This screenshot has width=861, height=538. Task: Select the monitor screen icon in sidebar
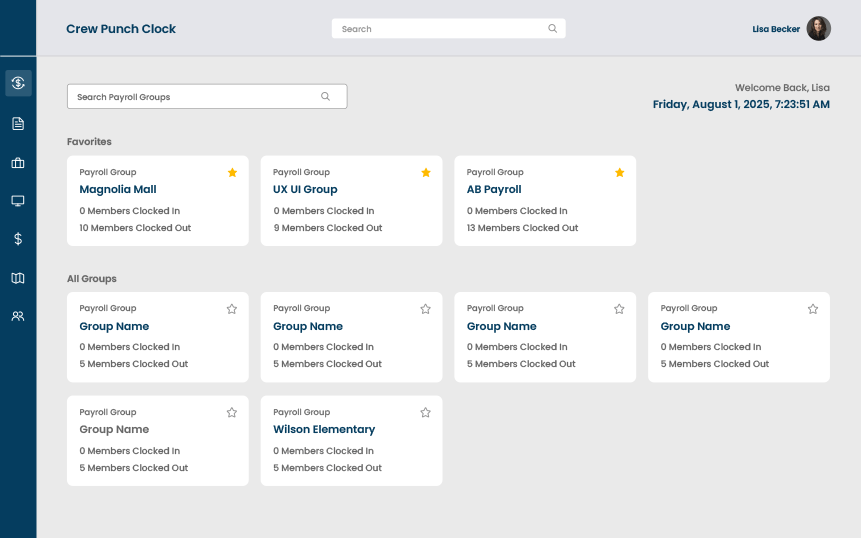18,201
